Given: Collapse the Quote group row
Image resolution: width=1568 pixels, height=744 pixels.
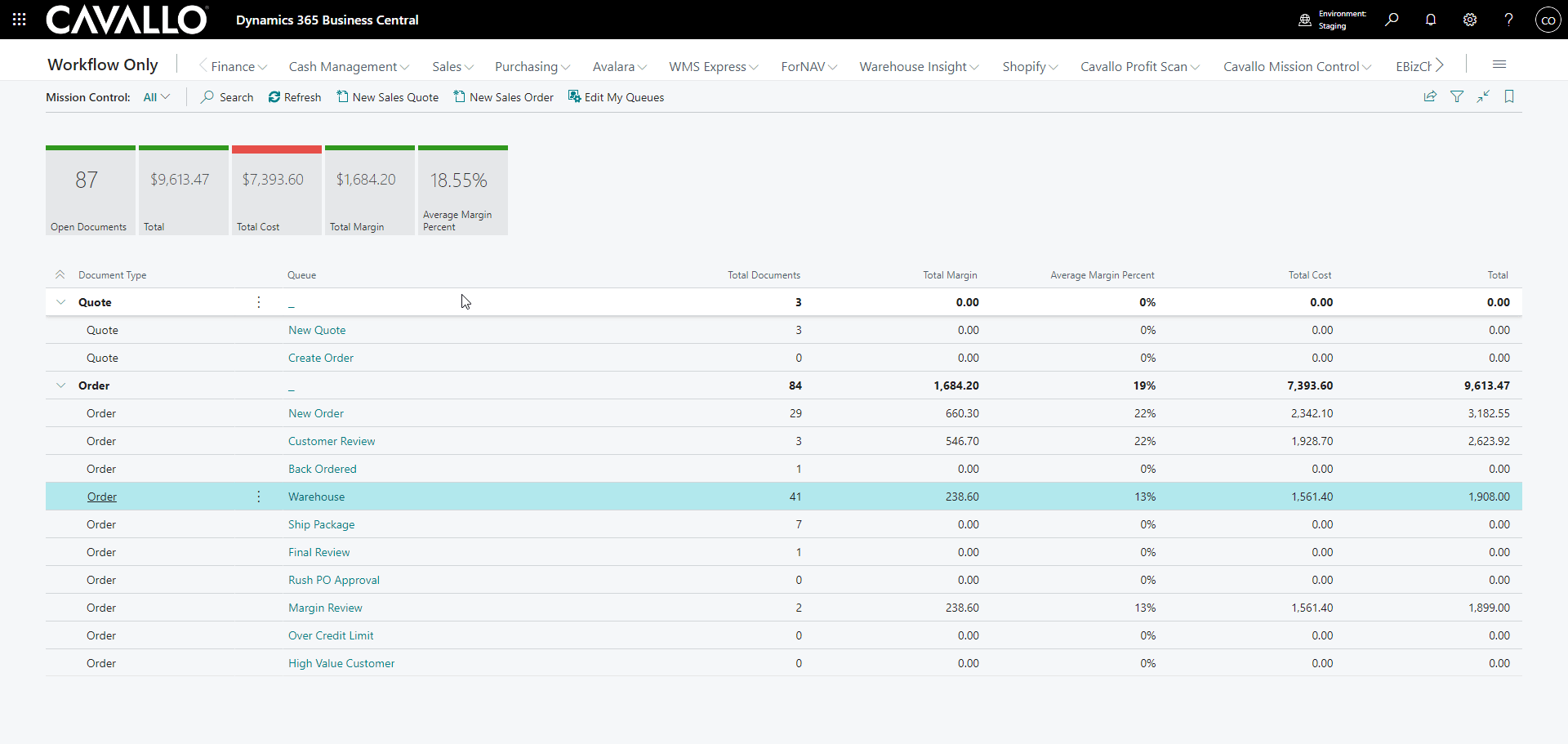Looking at the screenshot, I should pos(61,302).
